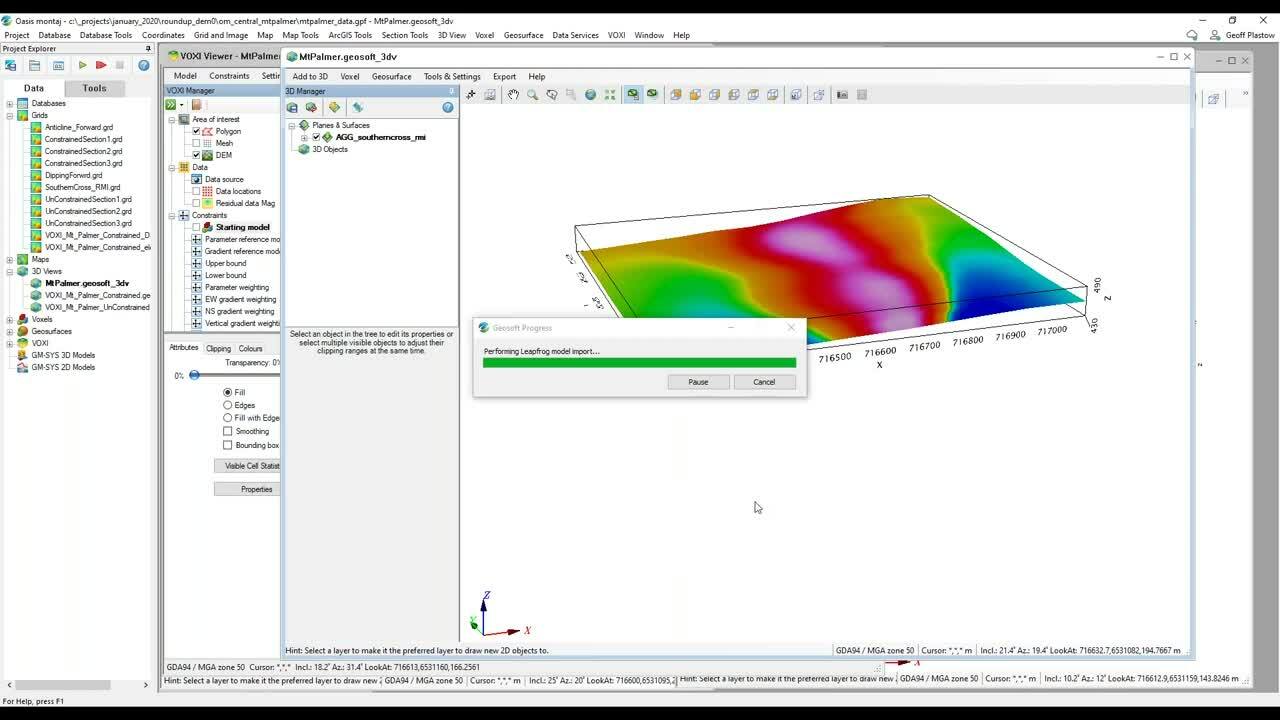Expand the Maps node in Project Explorer
1280x720 pixels.
coord(10,259)
